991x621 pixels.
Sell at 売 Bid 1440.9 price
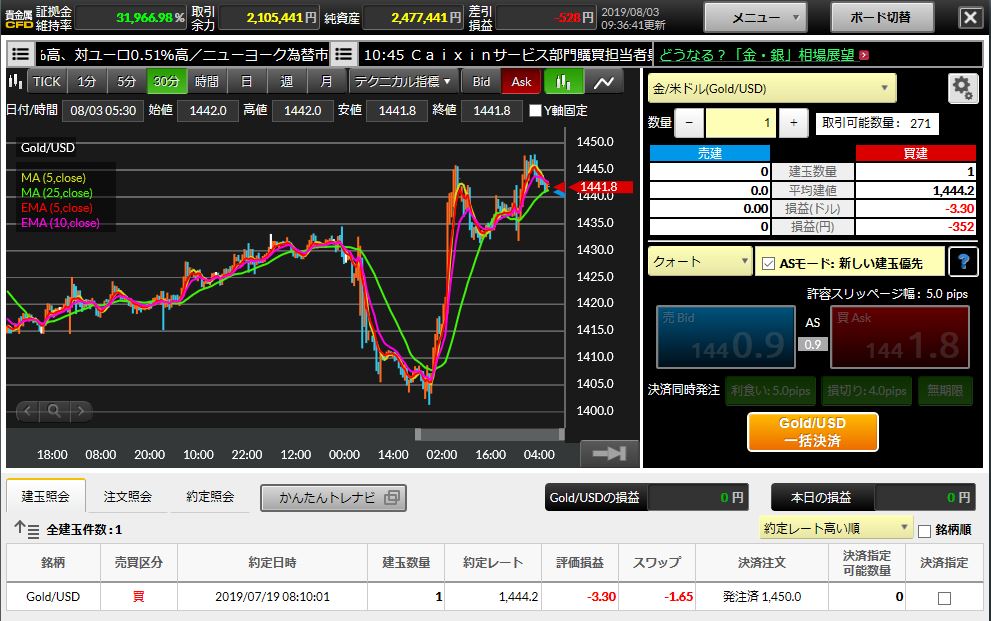point(726,337)
